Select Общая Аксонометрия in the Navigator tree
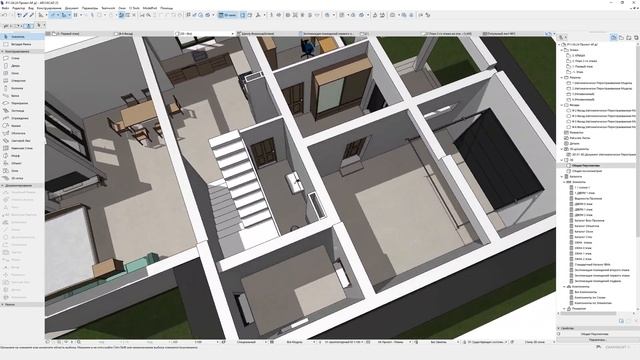Screen dimensions: 640x360 pyautogui.click(x=587, y=171)
